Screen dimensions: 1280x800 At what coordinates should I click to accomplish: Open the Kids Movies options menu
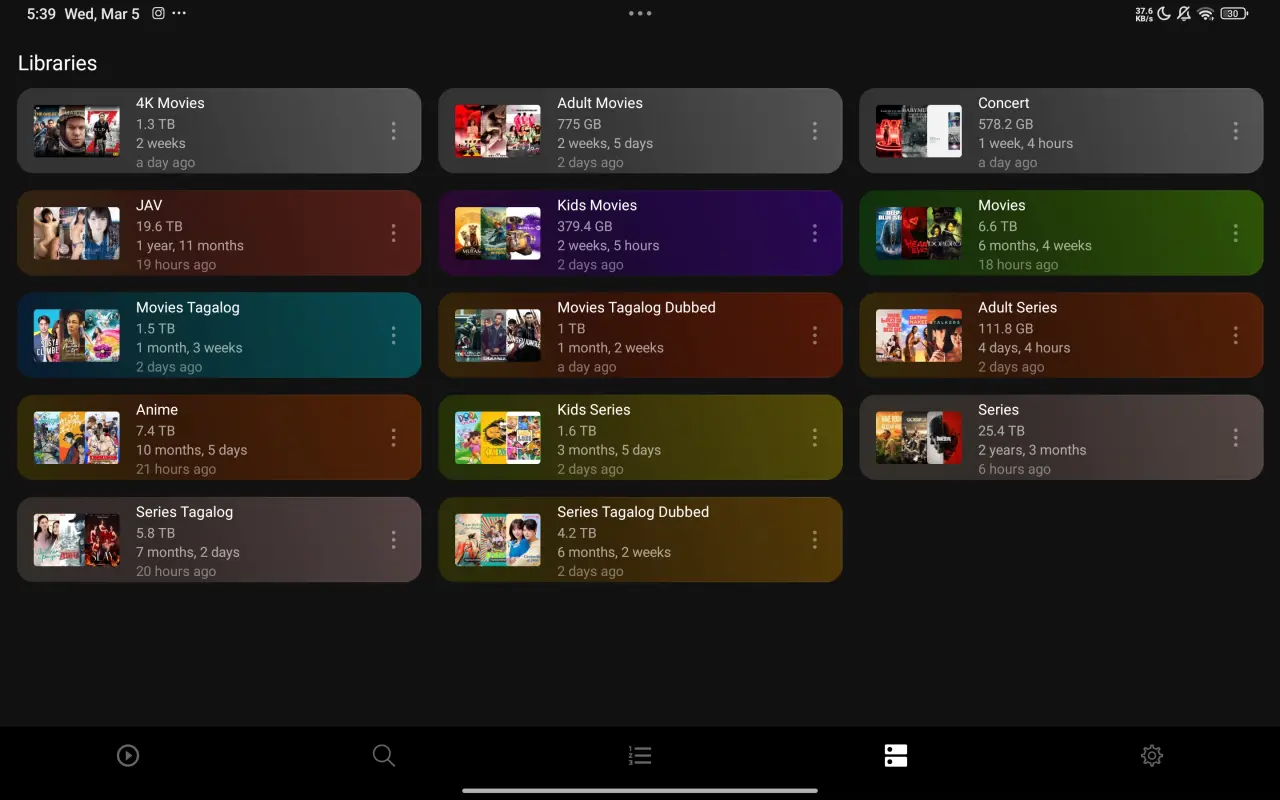tap(814, 233)
